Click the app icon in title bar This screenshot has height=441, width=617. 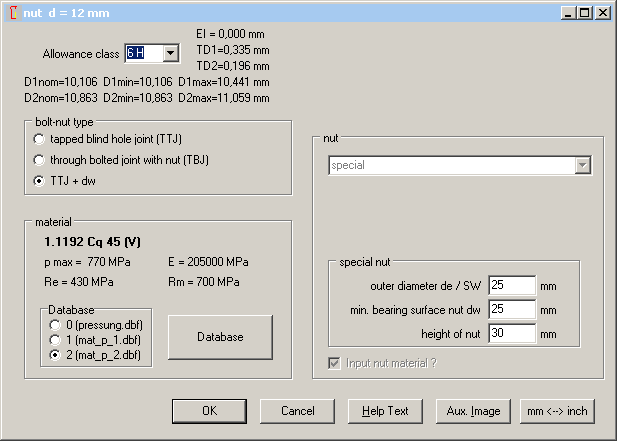coord(11,13)
